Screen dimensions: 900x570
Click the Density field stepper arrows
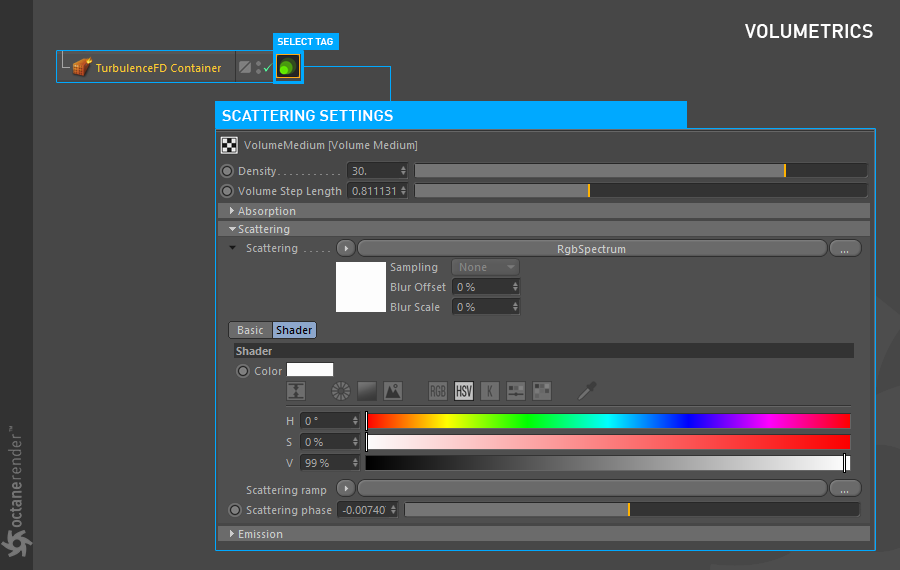click(x=404, y=171)
